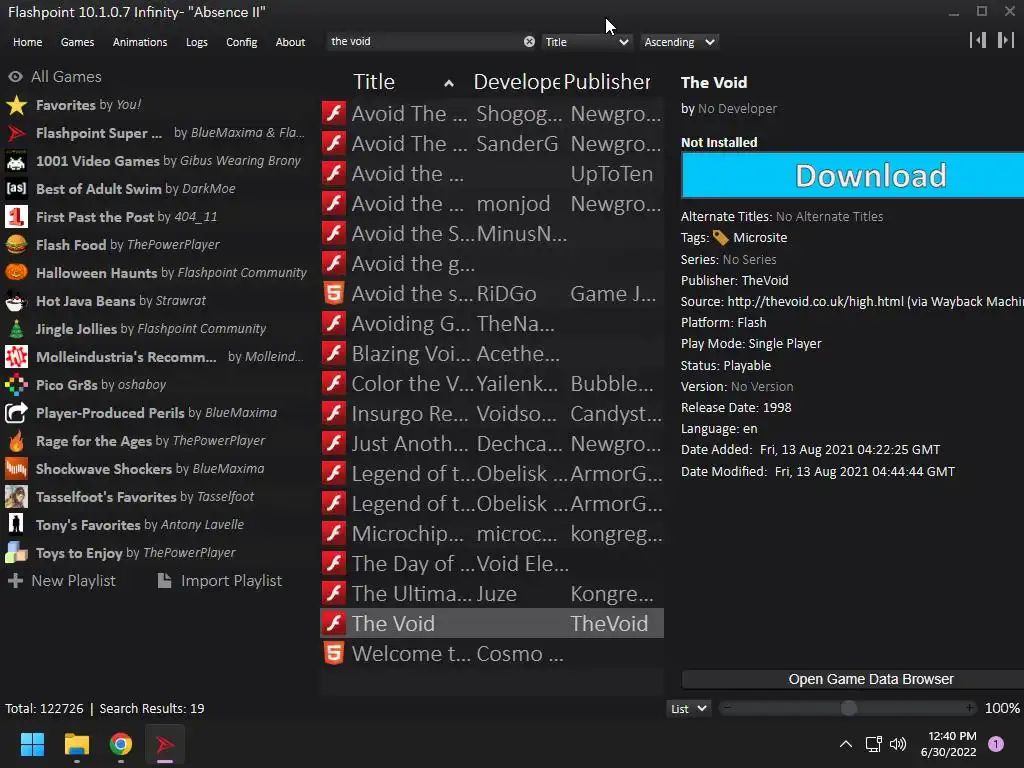Open the Ascending sort direction dropdown
The image size is (1024, 768).
click(x=680, y=42)
